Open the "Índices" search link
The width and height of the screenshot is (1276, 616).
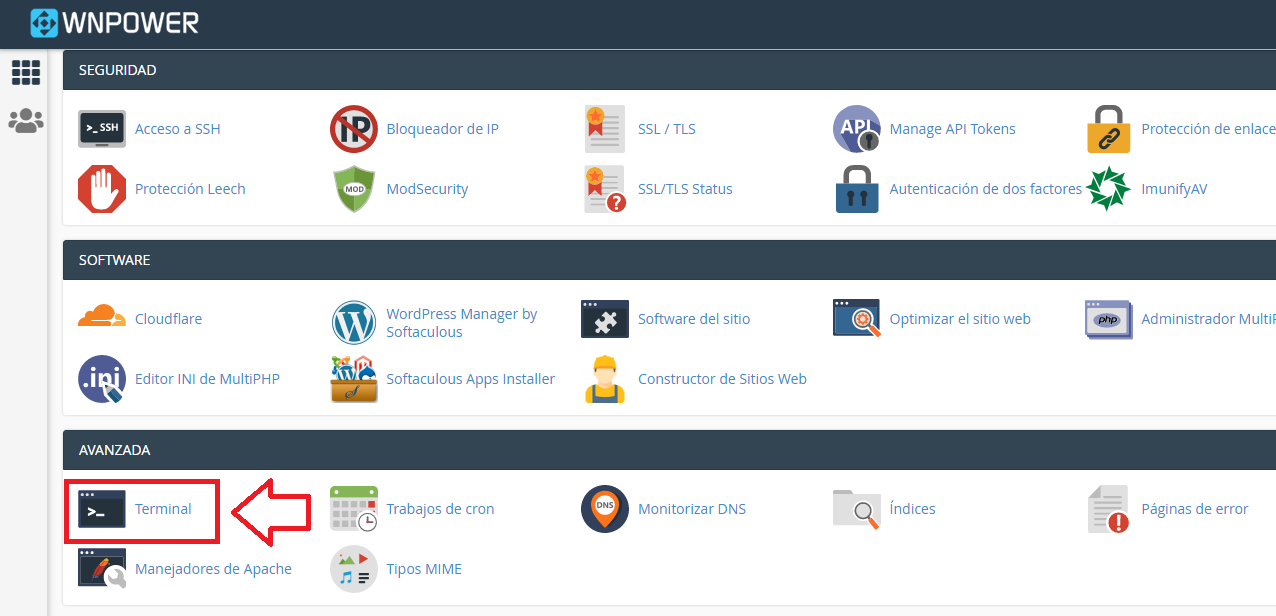tap(913, 508)
